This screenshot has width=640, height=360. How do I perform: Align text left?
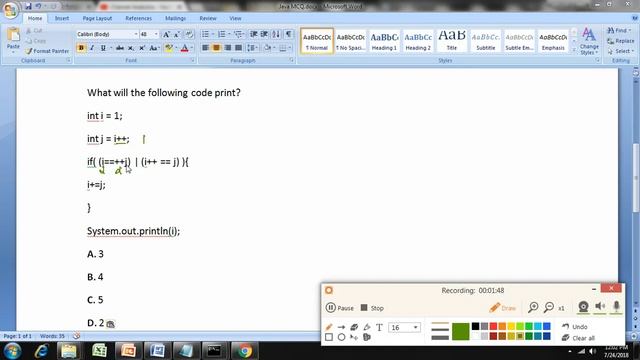[x=205, y=48]
